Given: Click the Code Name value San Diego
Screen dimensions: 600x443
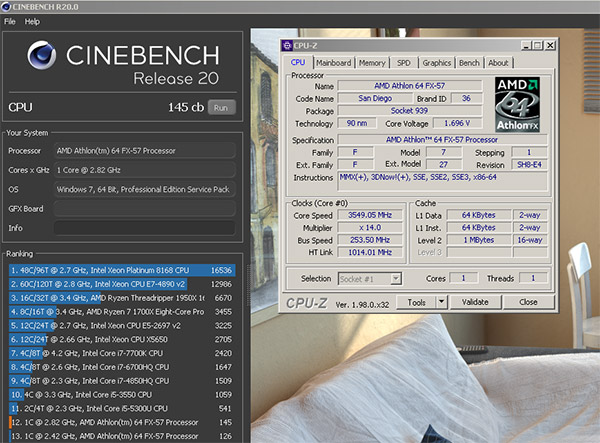Looking at the screenshot, I should point(375,98).
